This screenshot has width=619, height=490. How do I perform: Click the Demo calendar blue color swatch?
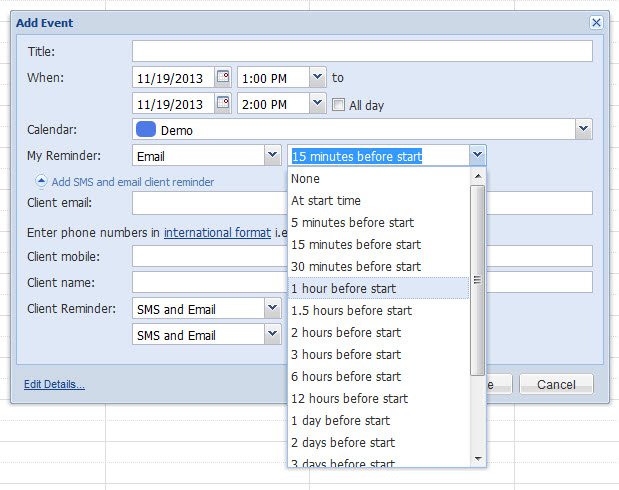[x=146, y=130]
